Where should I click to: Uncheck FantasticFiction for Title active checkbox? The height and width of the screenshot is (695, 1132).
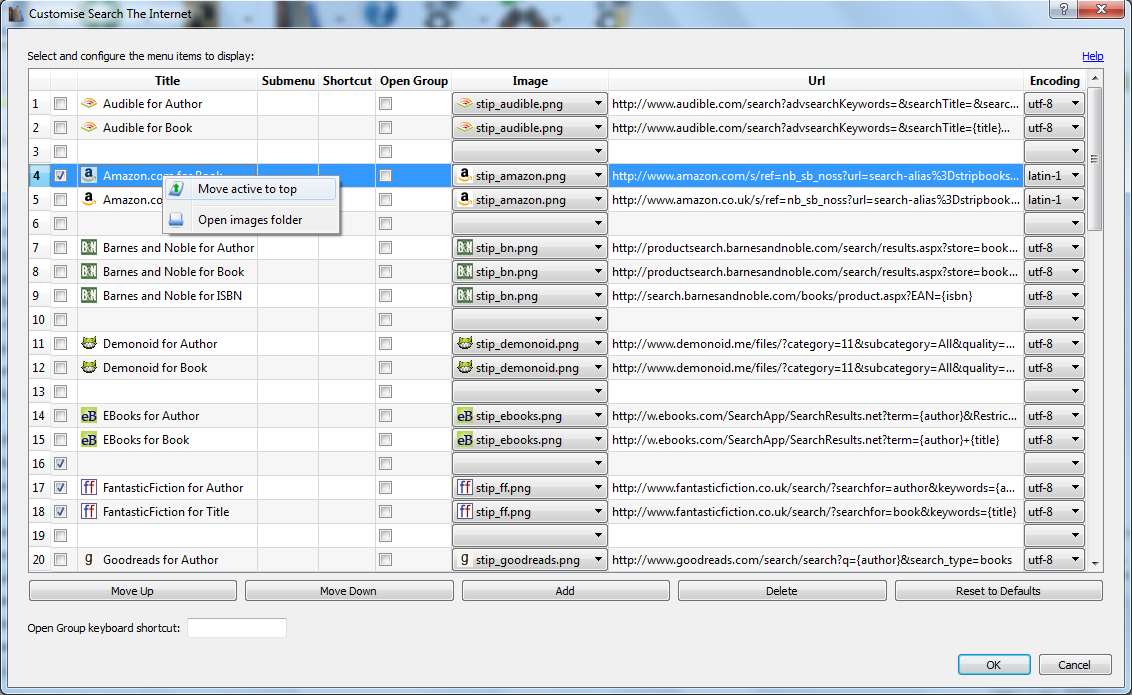tap(61, 512)
